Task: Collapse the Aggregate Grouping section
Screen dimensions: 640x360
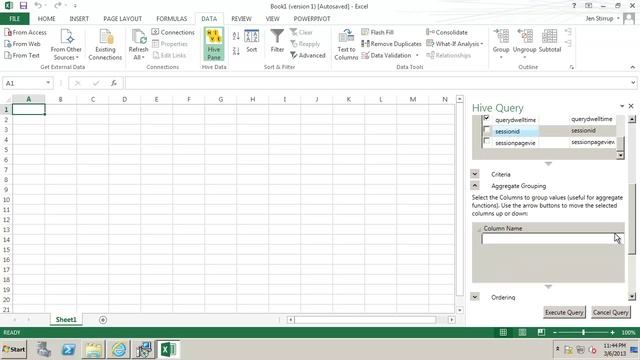Action: tap(475, 186)
